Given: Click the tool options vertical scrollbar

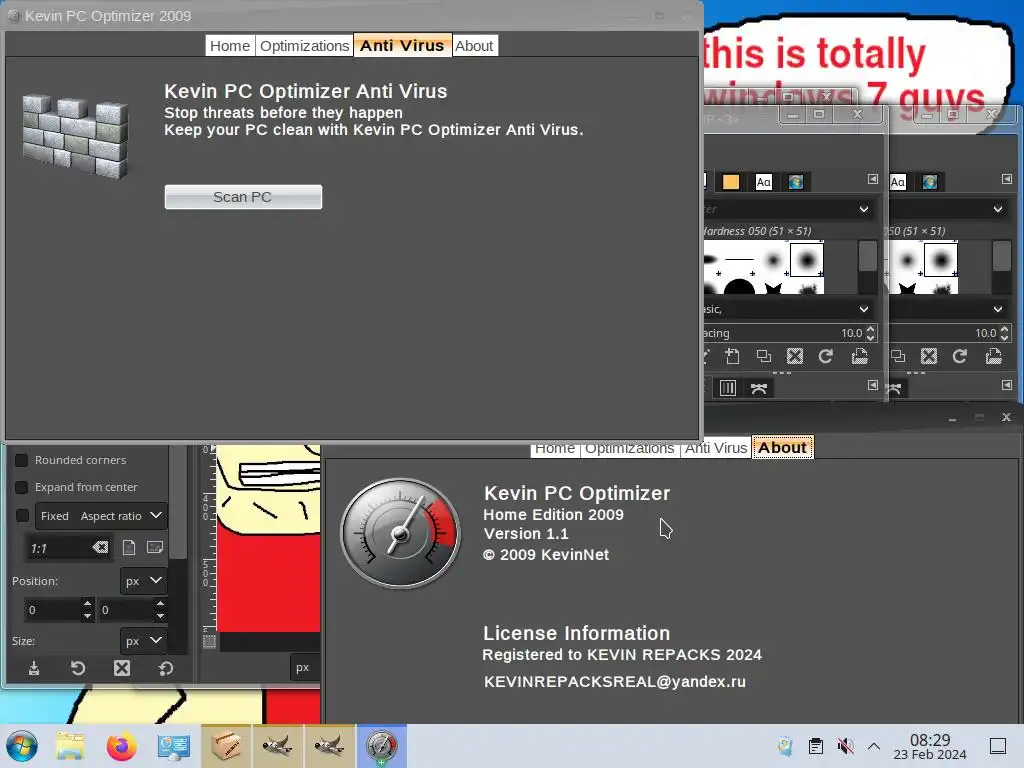Looking at the screenshot, I should (x=178, y=503).
